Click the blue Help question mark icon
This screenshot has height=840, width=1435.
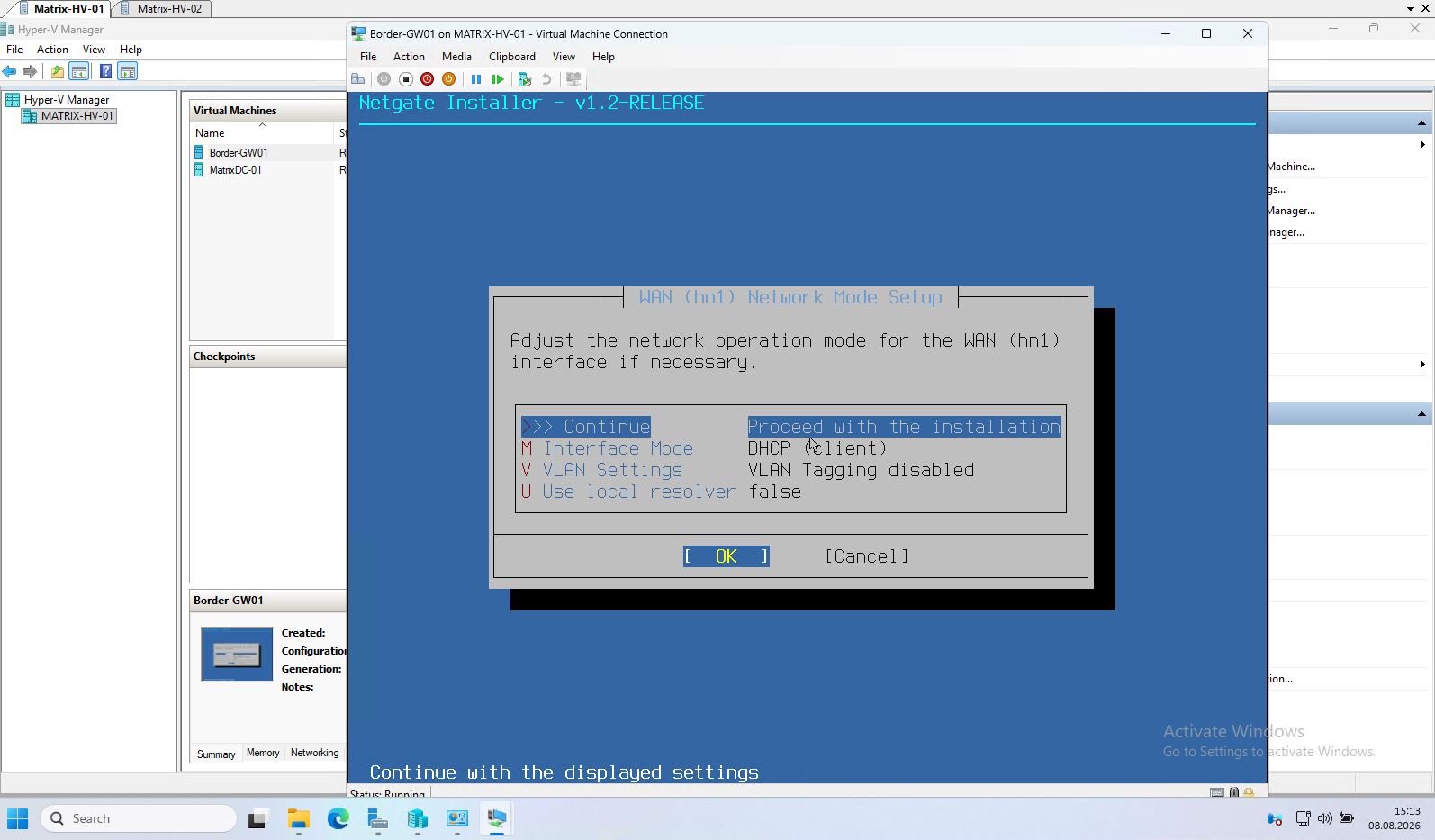(105, 71)
